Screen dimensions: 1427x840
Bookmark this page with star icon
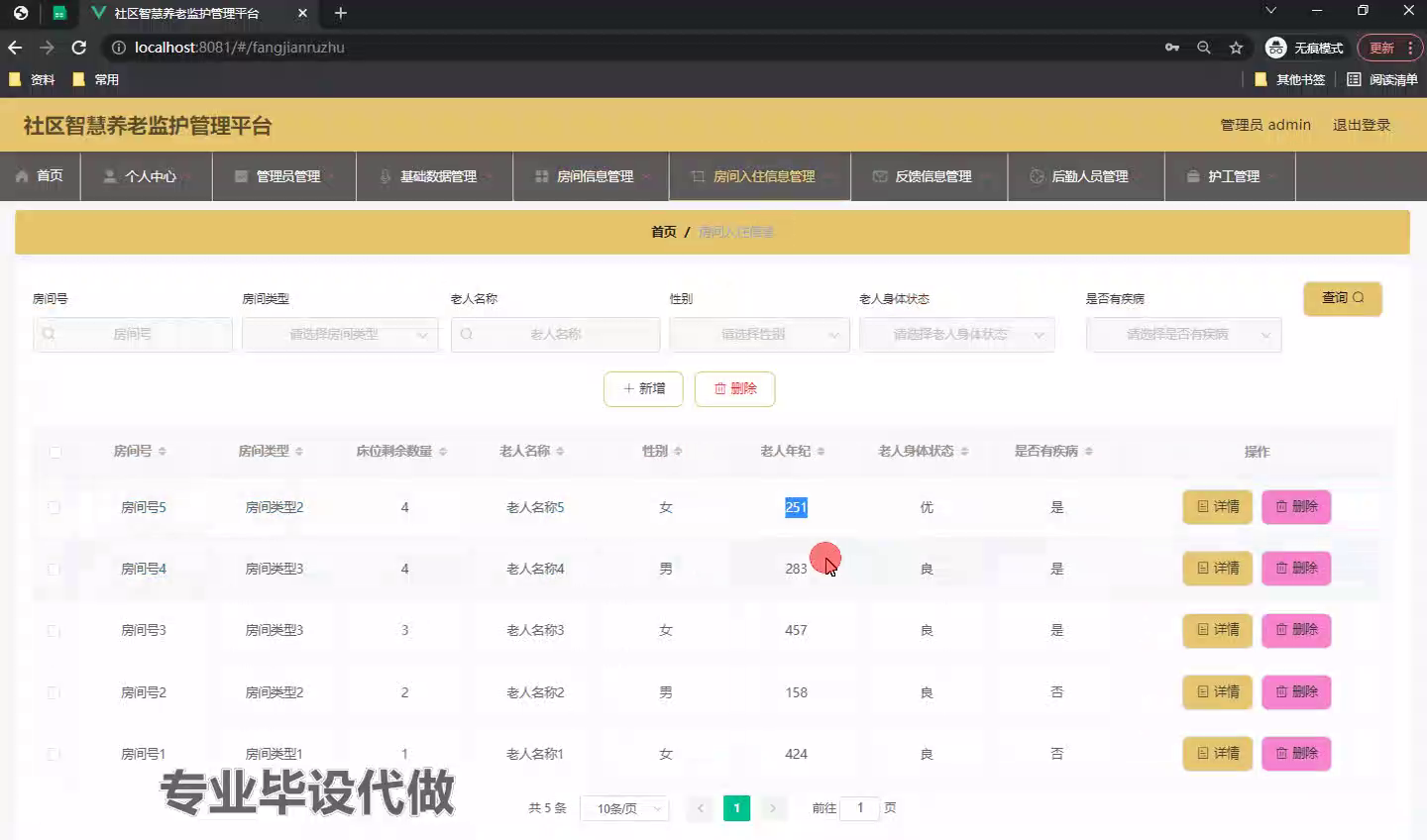pos(1236,48)
